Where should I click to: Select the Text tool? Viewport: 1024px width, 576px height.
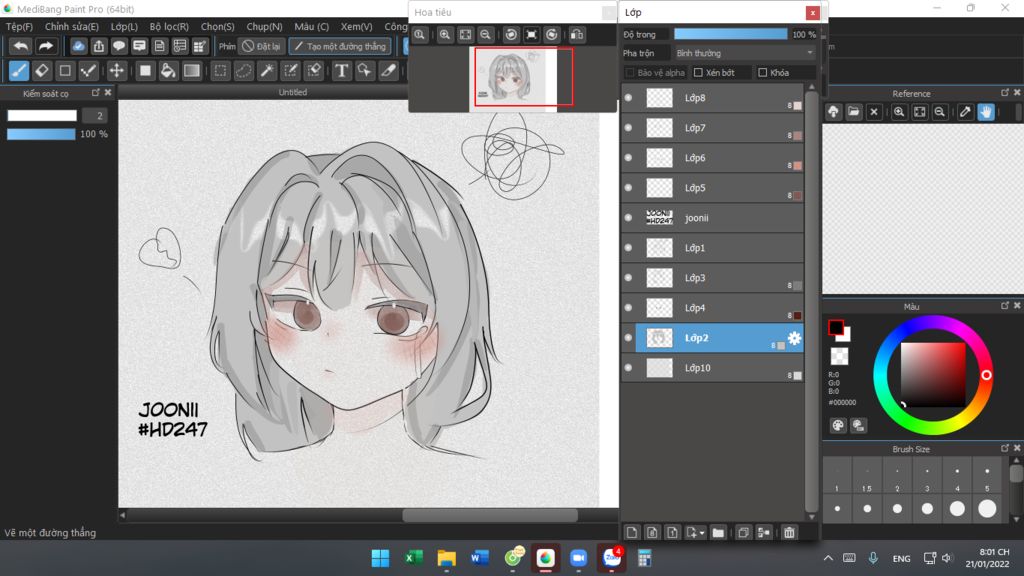point(342,71)
